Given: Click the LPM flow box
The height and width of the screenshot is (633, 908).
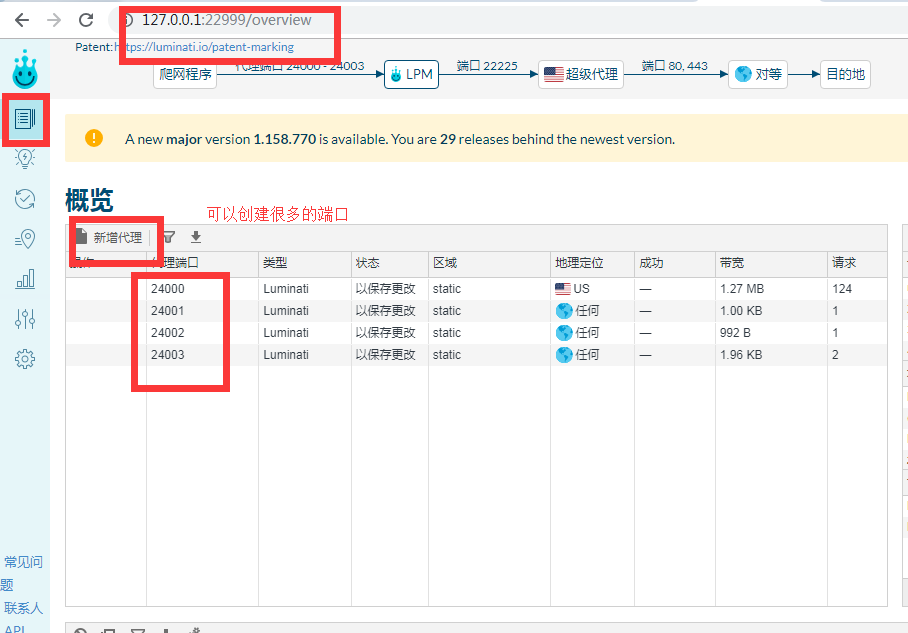Looking at the screenshot, I should pyautogui.click(x=411, y=74).
